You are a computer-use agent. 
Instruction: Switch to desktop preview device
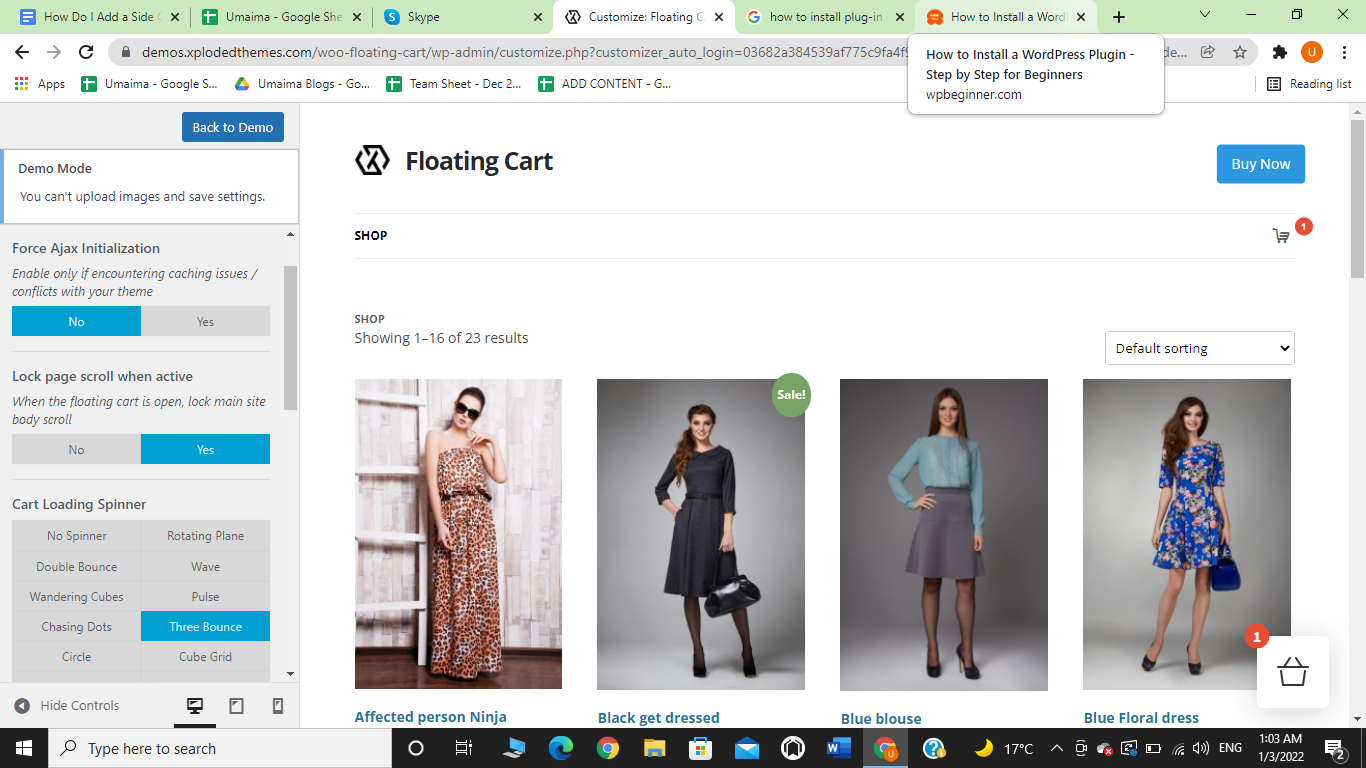195,706
